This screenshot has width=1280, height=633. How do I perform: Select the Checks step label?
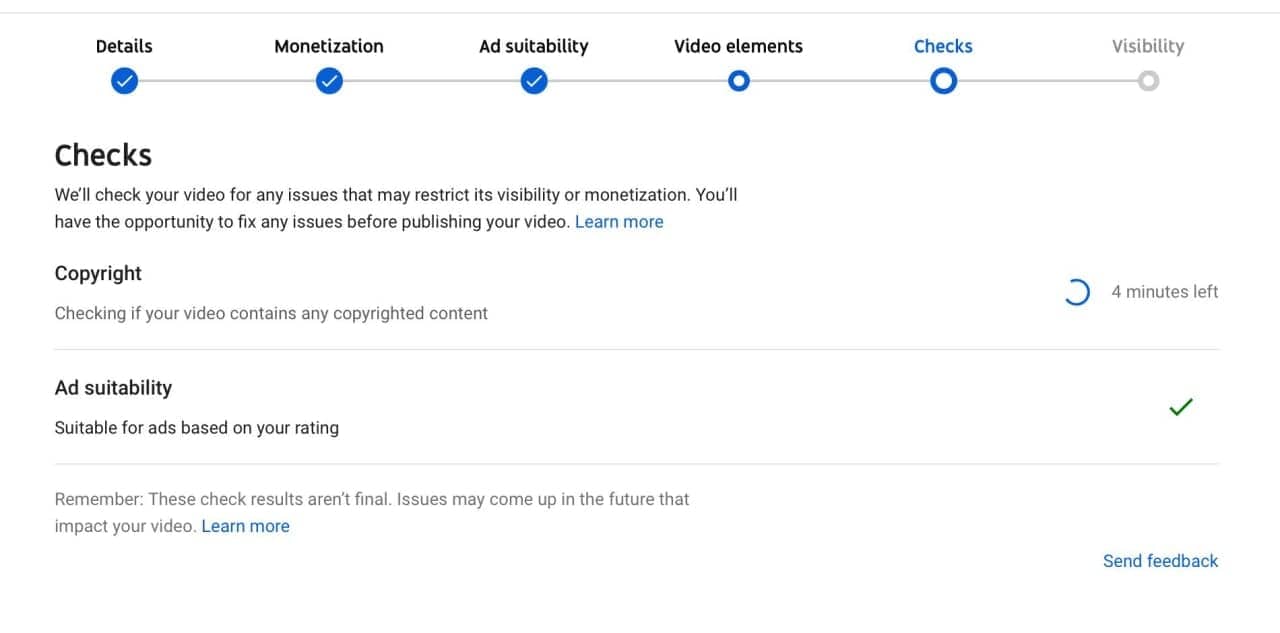coord(943,46)
